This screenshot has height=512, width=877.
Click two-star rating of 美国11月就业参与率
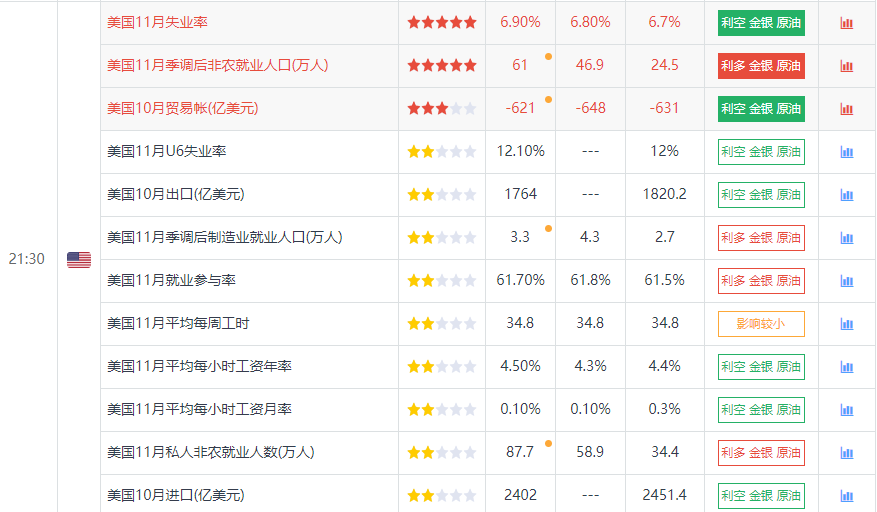point(442,280)
